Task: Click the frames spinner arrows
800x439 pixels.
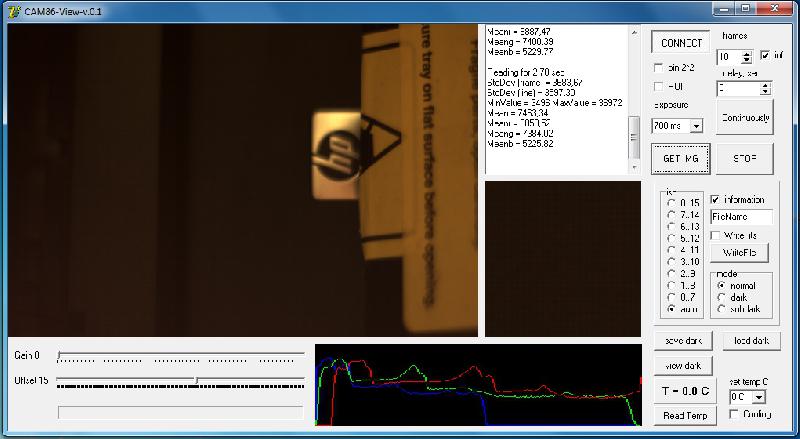Action: pos(747,57)
